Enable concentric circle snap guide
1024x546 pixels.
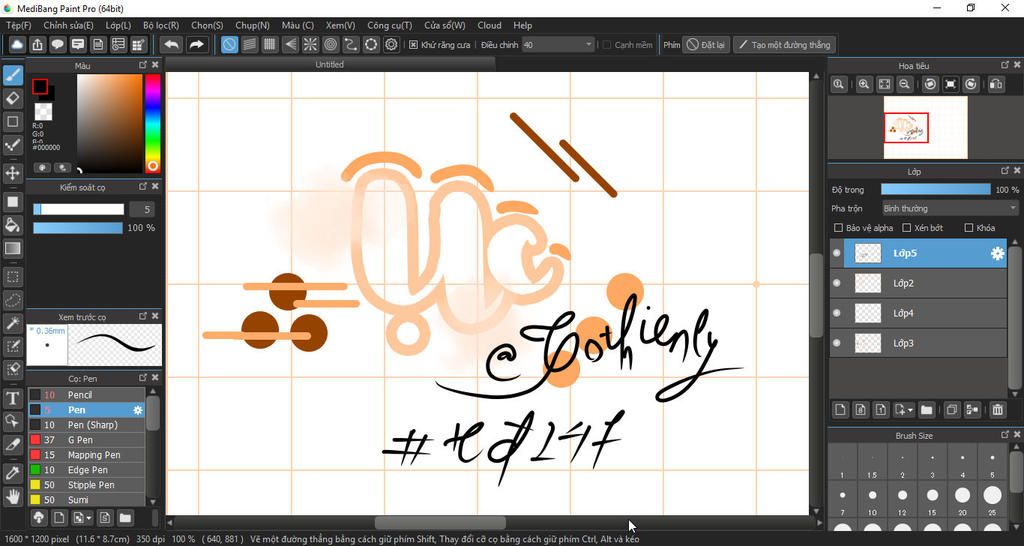pyautogui.click(x=330, y=44)
